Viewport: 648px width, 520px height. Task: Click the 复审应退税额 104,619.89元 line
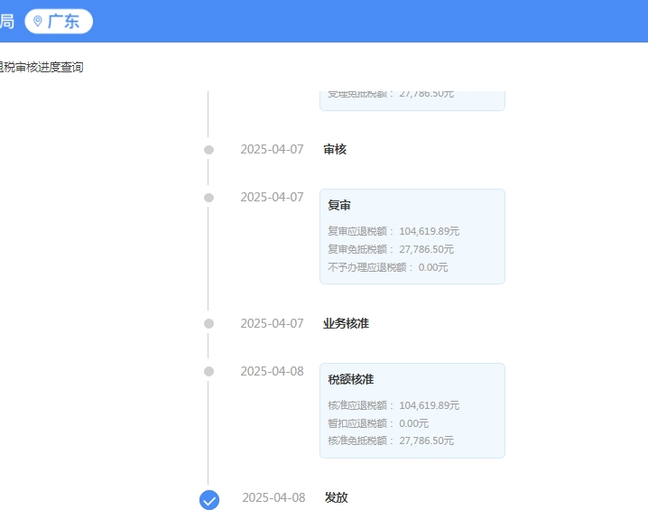pyautogui.click(x=393, y=231)
